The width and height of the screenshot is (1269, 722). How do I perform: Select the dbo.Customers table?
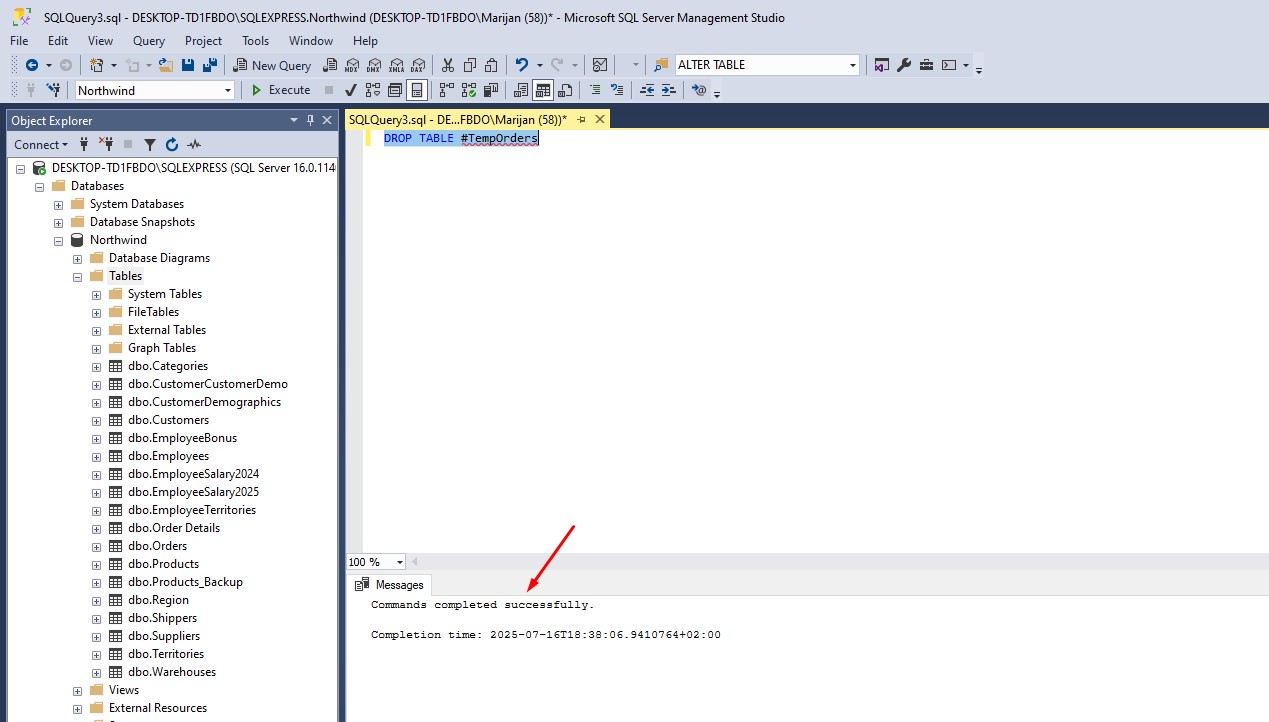point(168,420)
